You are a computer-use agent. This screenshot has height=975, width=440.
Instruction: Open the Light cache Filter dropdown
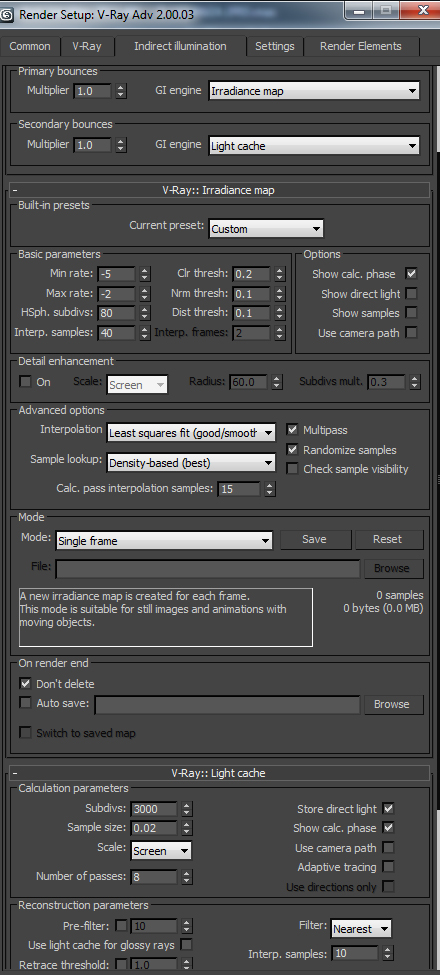coord(361,929)
